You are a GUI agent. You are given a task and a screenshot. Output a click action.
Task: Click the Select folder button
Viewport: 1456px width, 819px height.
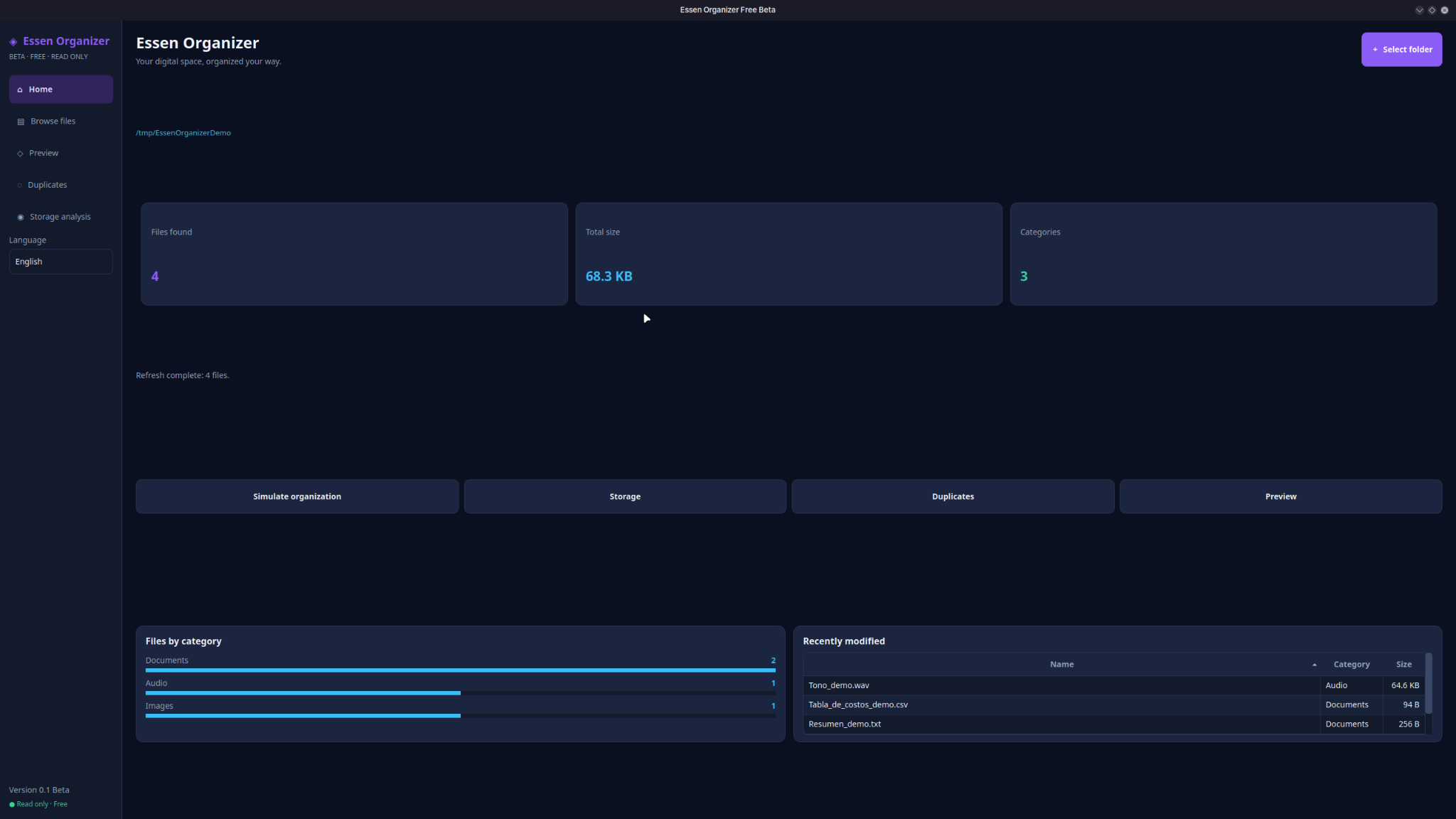coord(1401,50)
